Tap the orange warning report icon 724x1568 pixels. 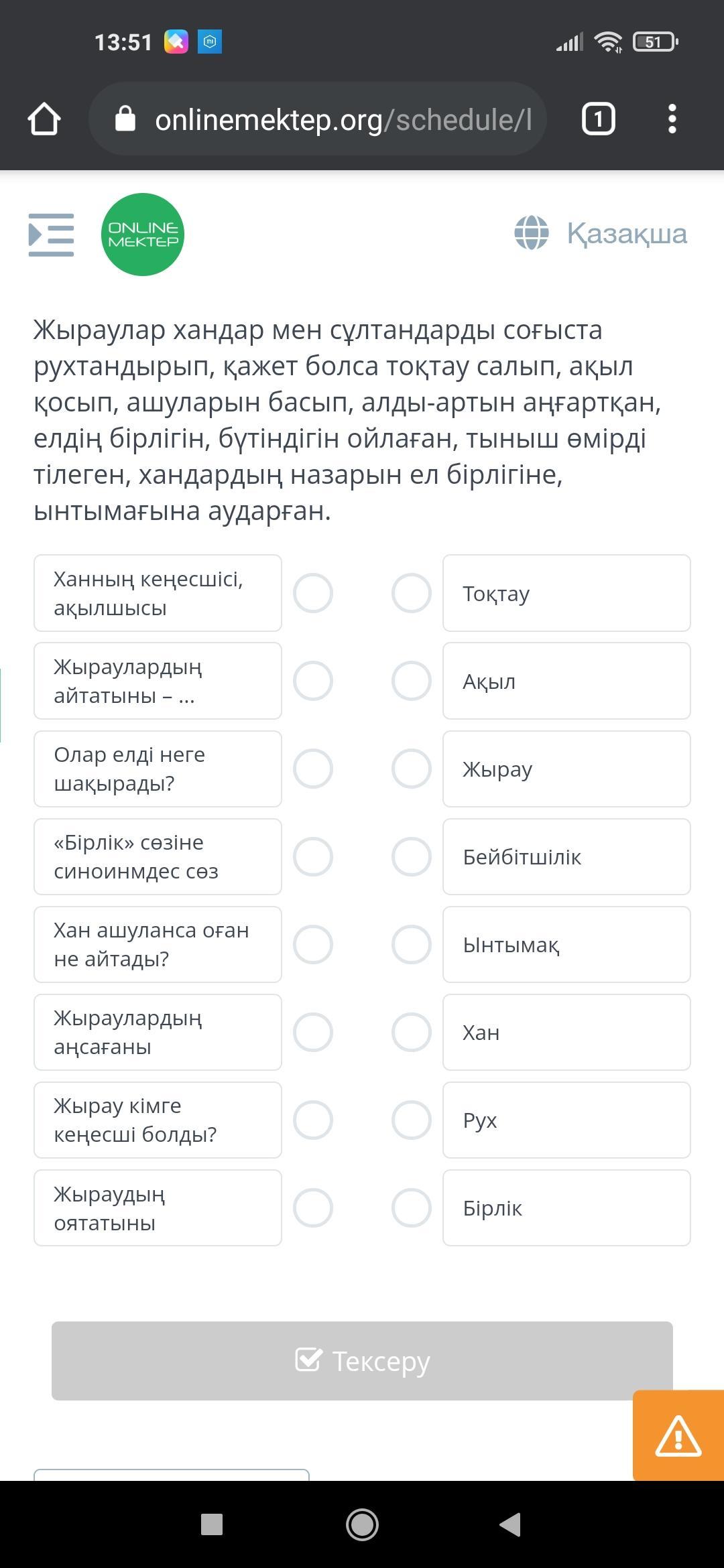point(678,1435)
